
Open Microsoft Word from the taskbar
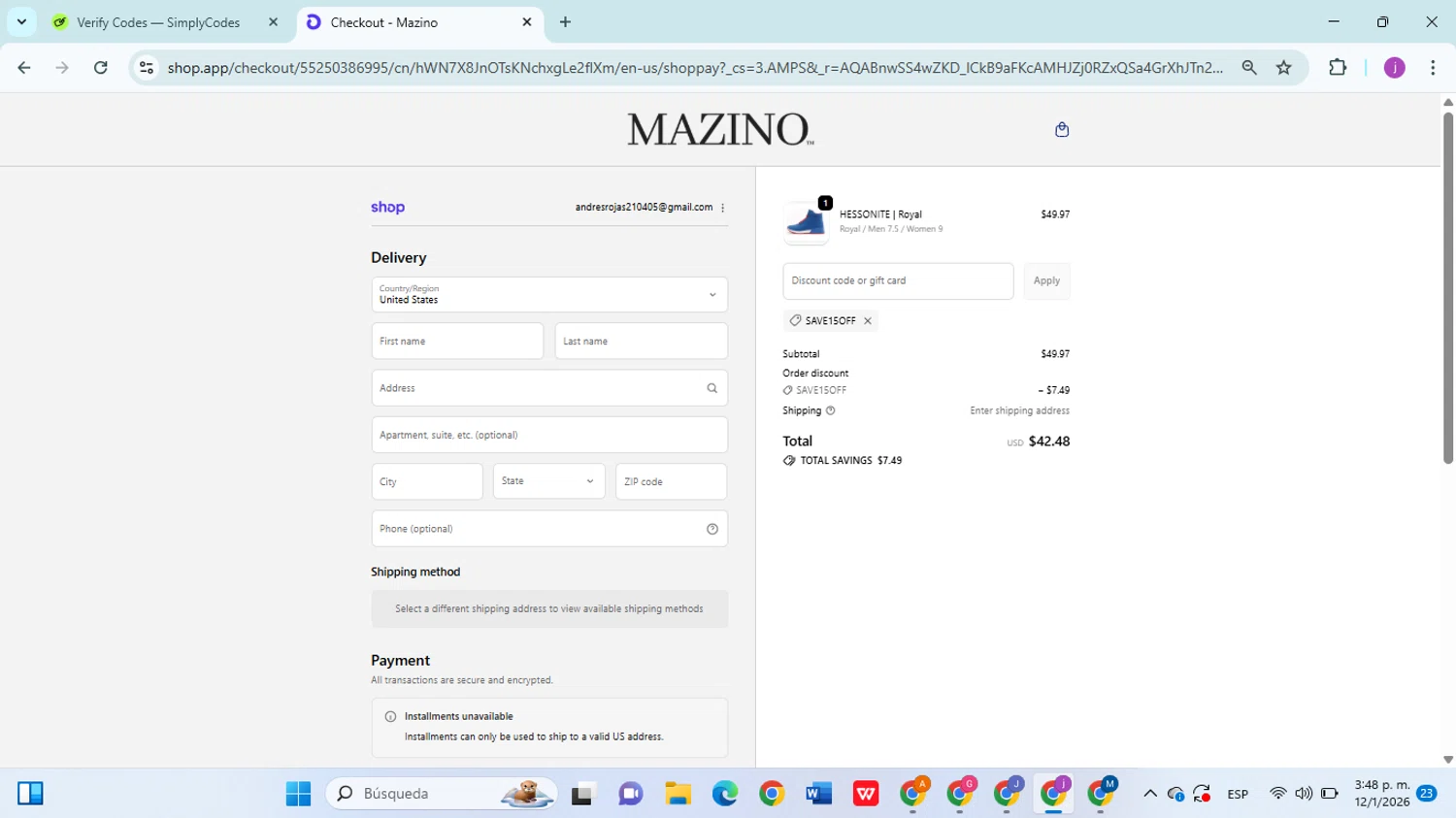tap(818, 794)
